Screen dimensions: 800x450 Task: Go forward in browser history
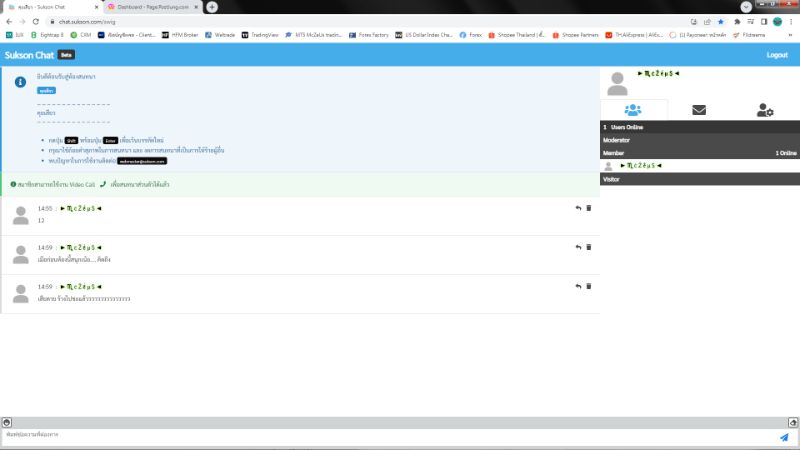pyautogui.click(x=22, y=22)
